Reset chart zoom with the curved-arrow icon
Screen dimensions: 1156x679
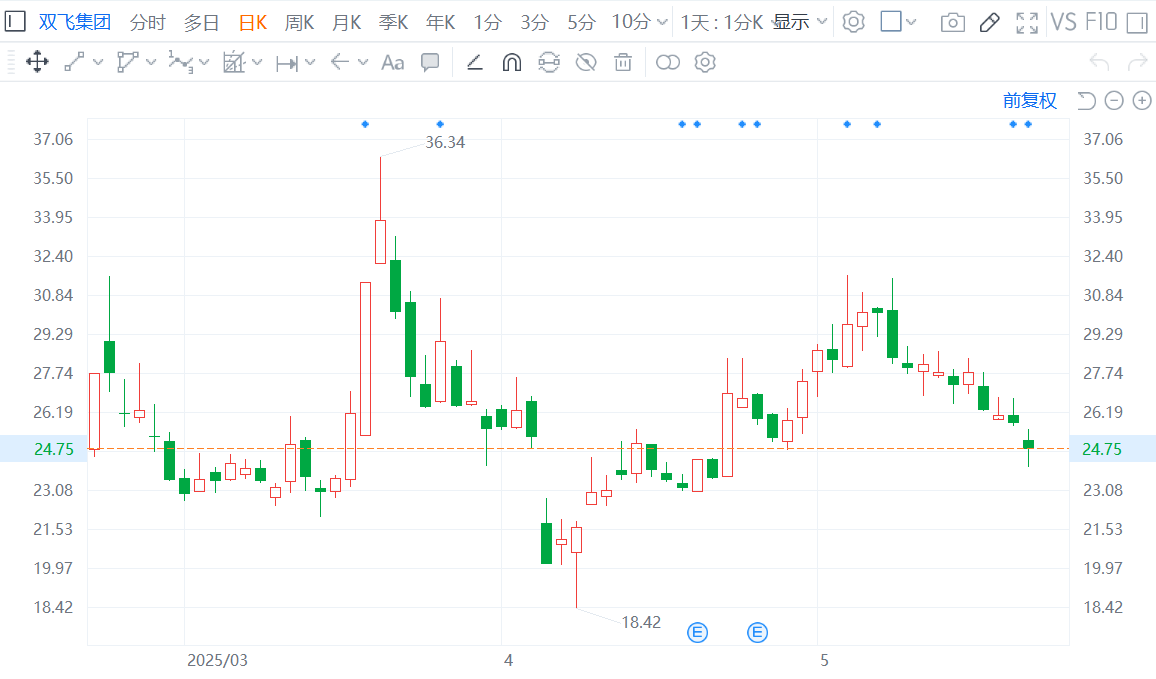(1086, 100)
